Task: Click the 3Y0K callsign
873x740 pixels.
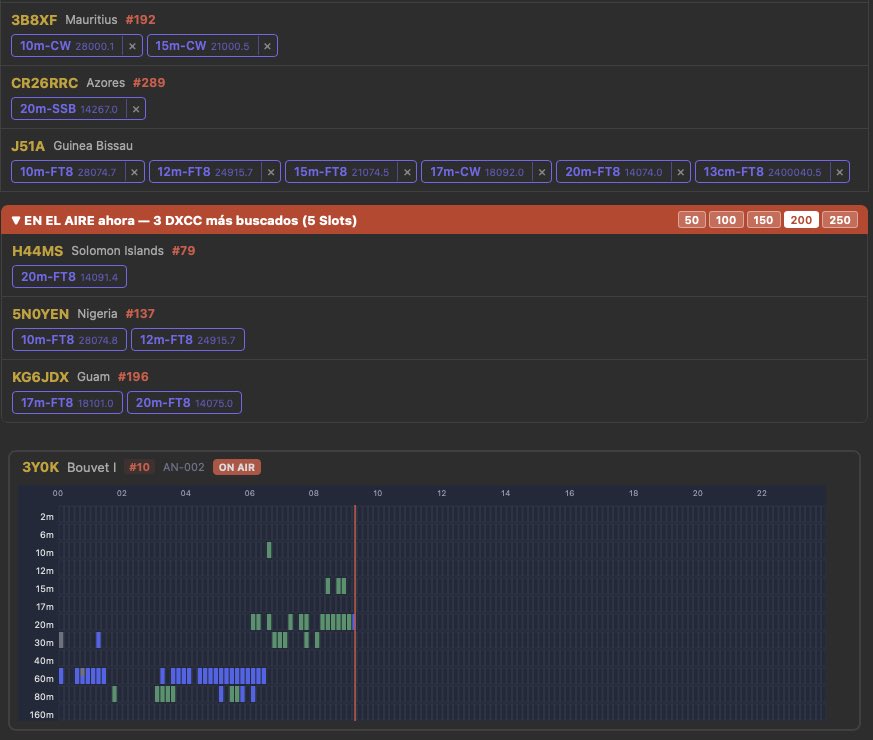Action: pos(40,467)
